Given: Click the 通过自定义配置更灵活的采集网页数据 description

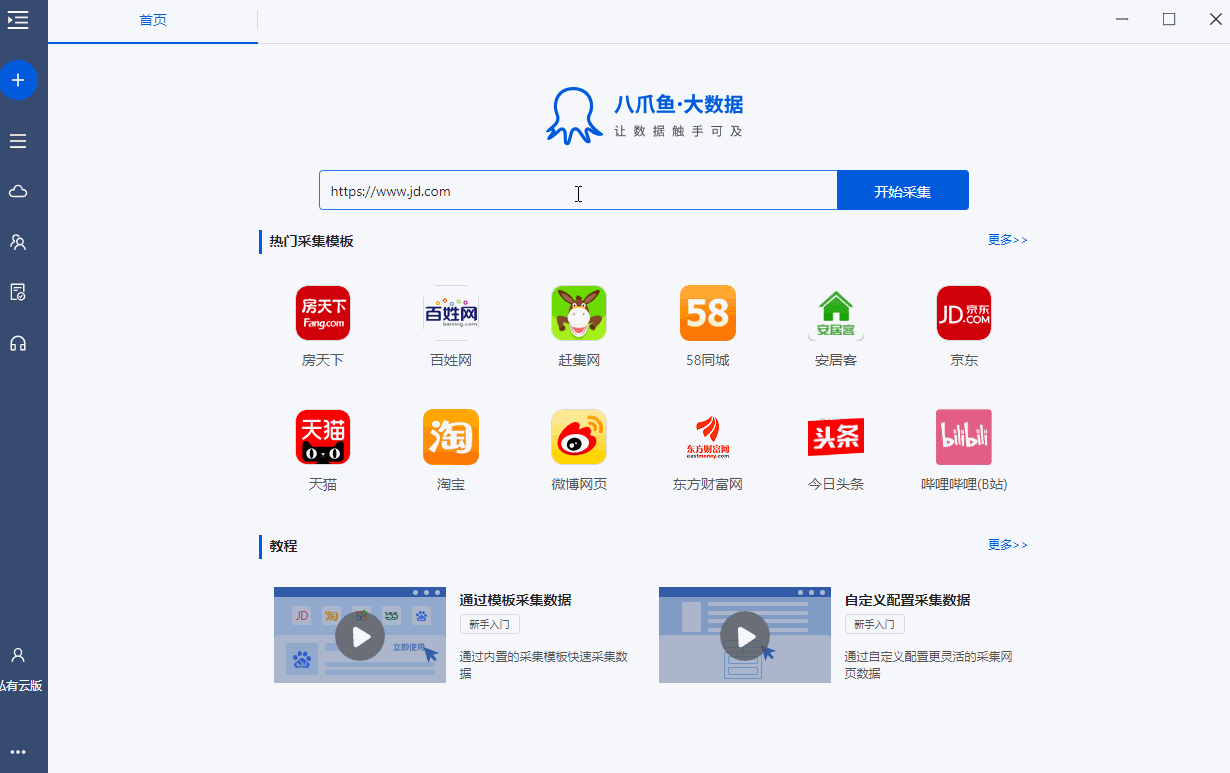Looking at the screenshot, I should tap(929, 665).
